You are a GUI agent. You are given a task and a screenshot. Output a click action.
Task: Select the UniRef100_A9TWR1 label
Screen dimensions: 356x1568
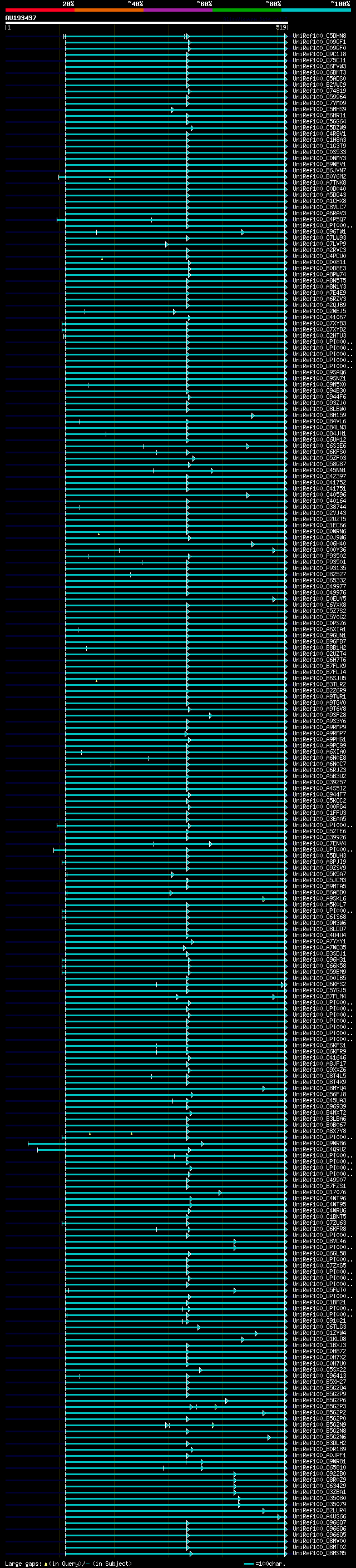point(319,696)
